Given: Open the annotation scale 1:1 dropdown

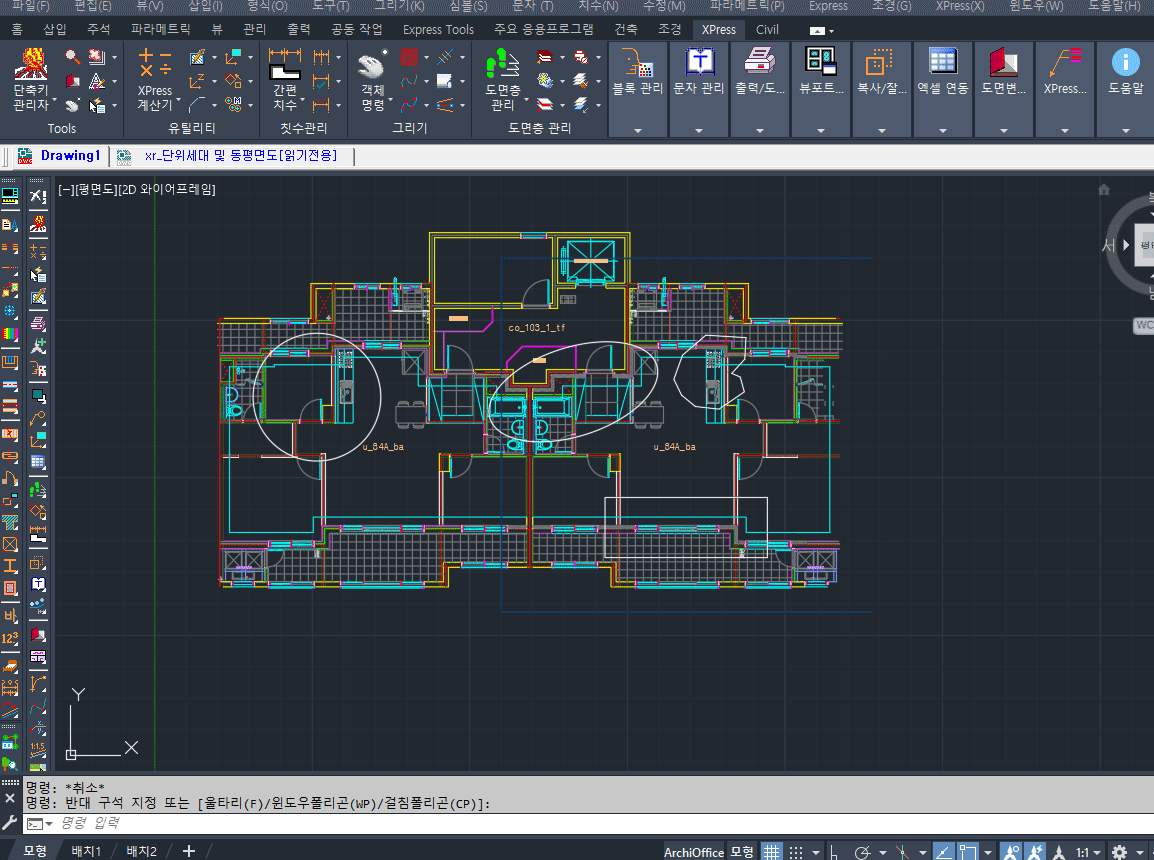Looking at the screenshot, I should point(1088,852).
